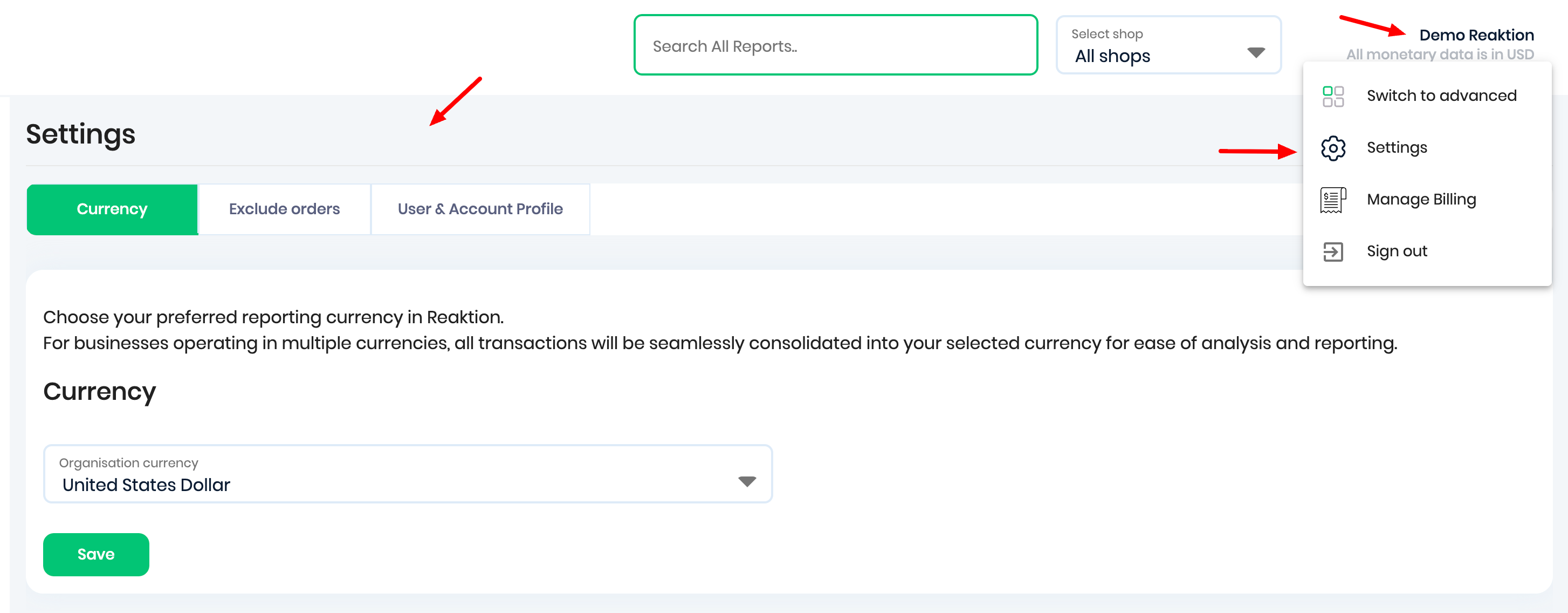Go to User & Account Profile tab
1568x613 pixels.
[480, 209]
